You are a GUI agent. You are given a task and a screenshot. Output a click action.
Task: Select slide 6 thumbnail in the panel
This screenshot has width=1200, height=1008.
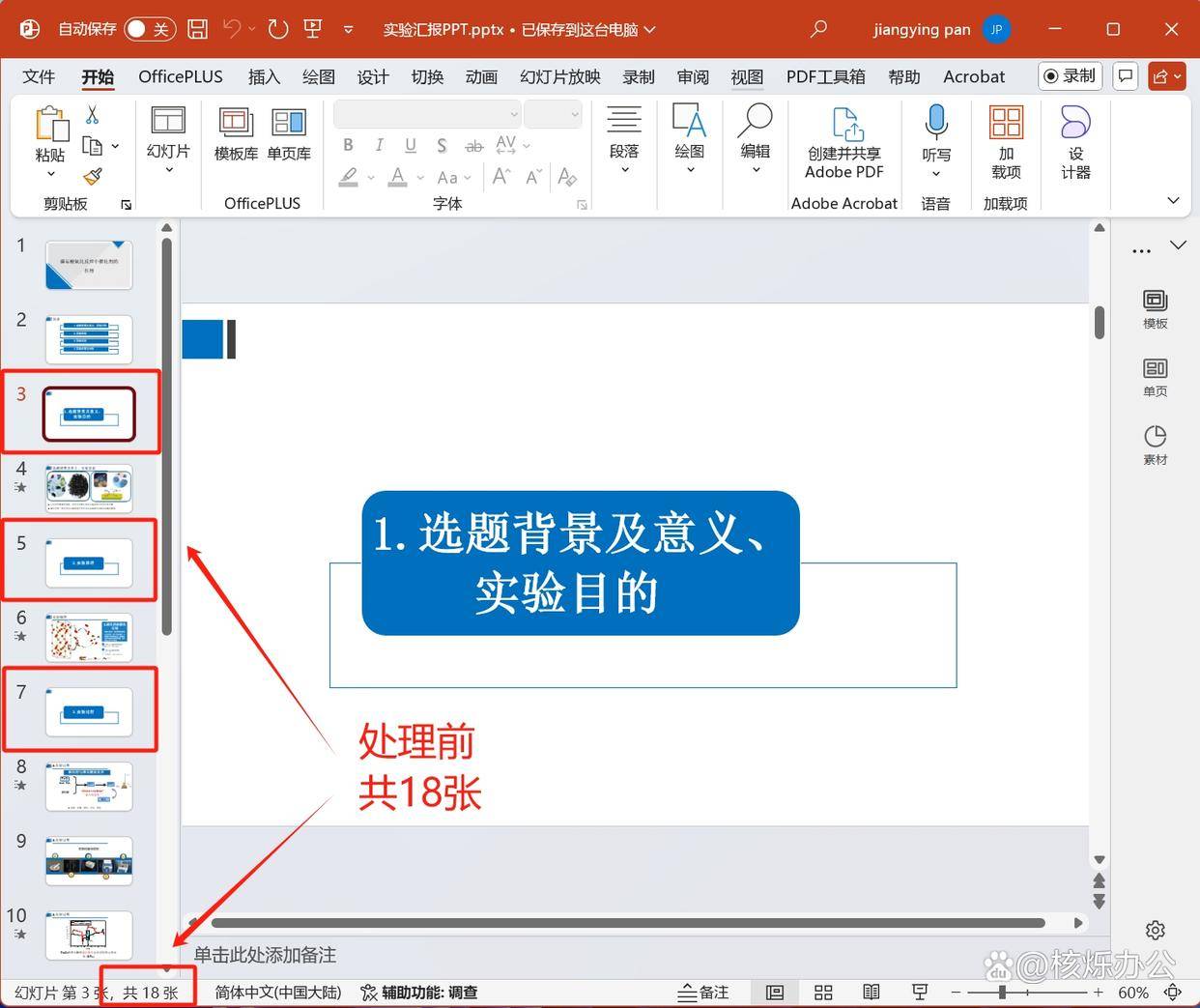point(89,637)
